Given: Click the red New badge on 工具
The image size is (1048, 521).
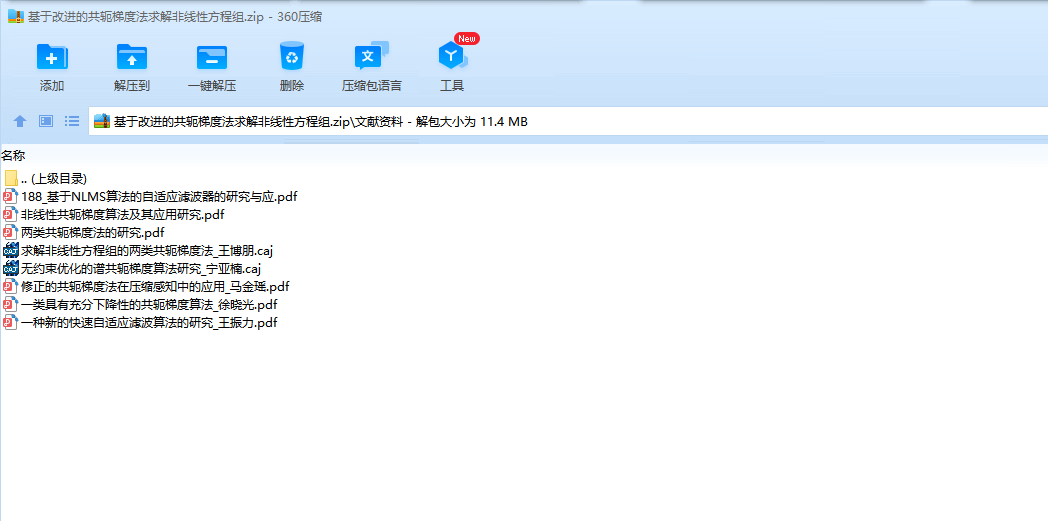Looking at the screenshot, I should [x=467, y=39].
